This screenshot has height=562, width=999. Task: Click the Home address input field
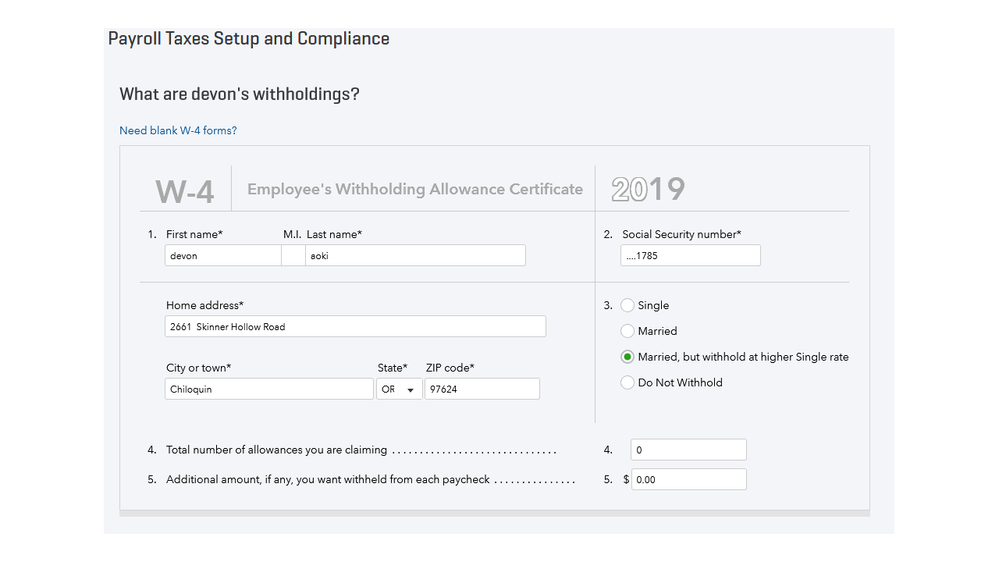355,327
